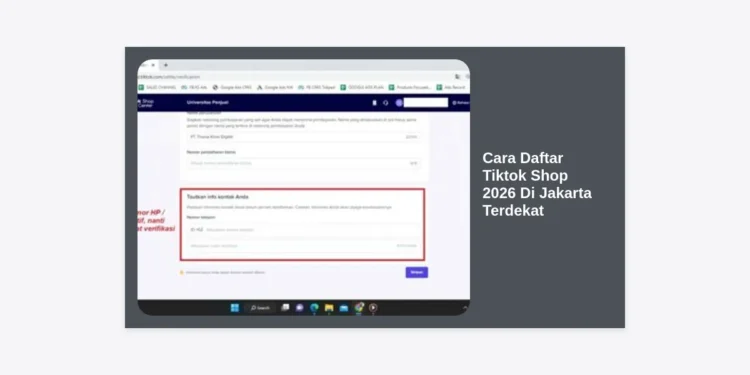Open File Explorer from the taskbar
Viewport: 750px width, 375px height.
[x=329, y=308]
